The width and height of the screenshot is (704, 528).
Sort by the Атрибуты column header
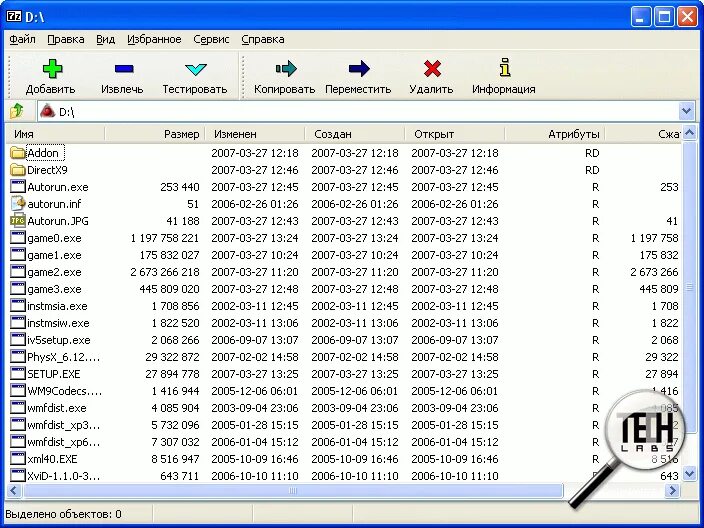point(555,134)
